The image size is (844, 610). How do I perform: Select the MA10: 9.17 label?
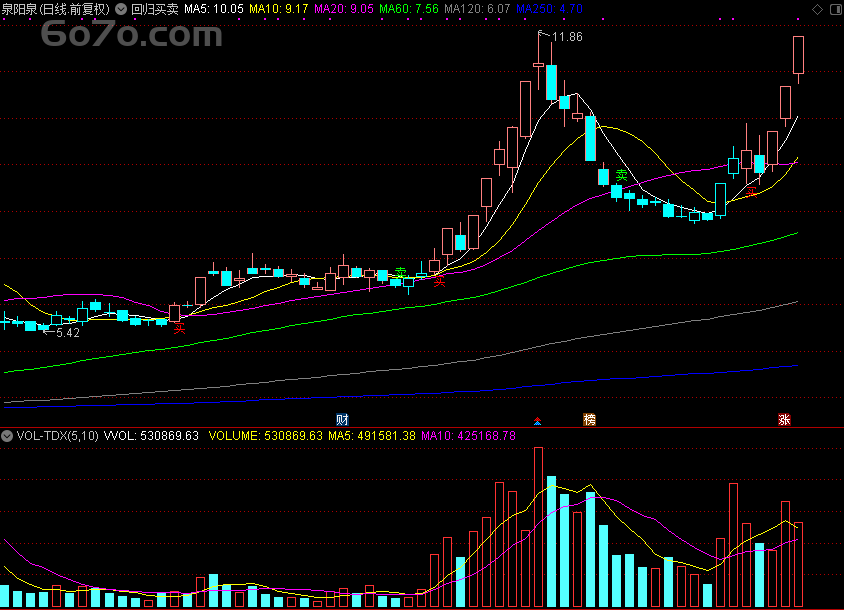point(279,9)
